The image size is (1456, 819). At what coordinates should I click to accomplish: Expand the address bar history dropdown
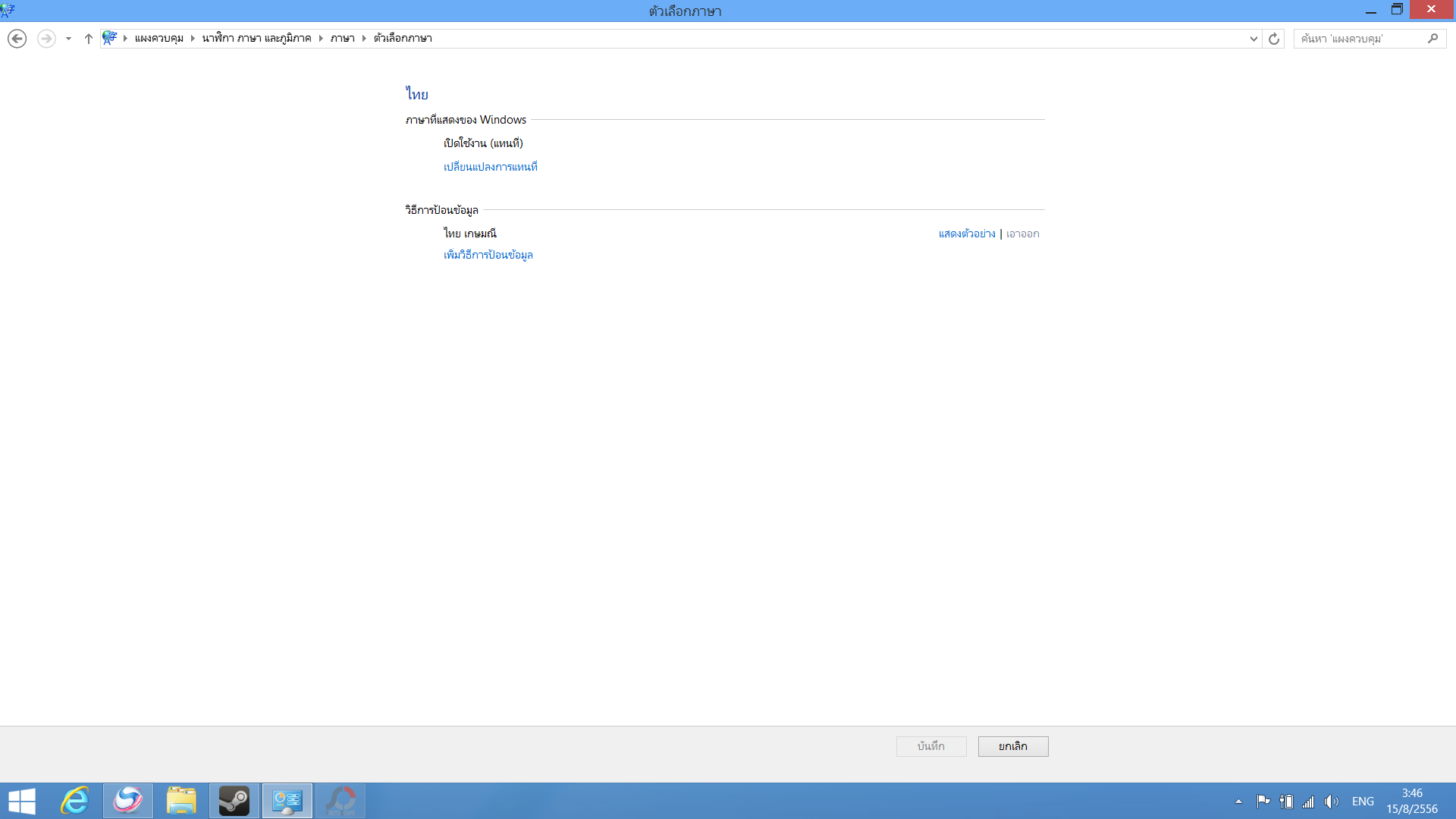pos(1254,39)
